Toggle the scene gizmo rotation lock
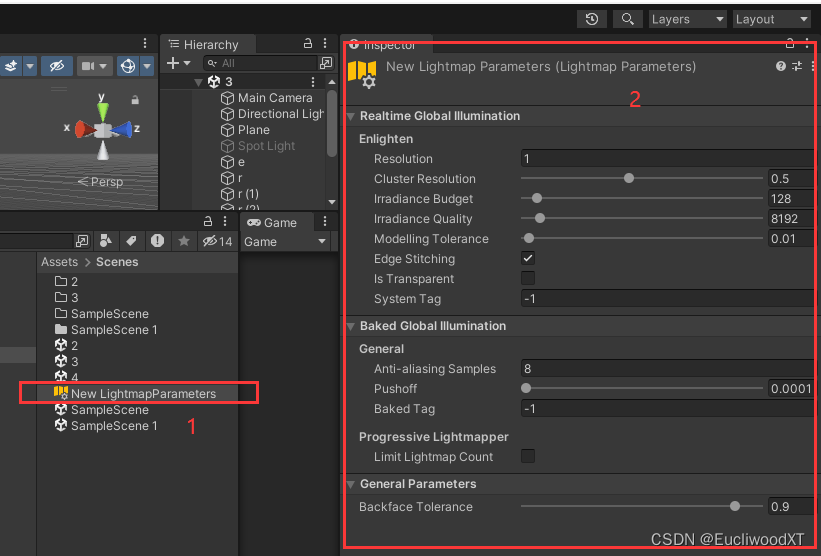The image size is (821, 556). click(x=135, y=99)
